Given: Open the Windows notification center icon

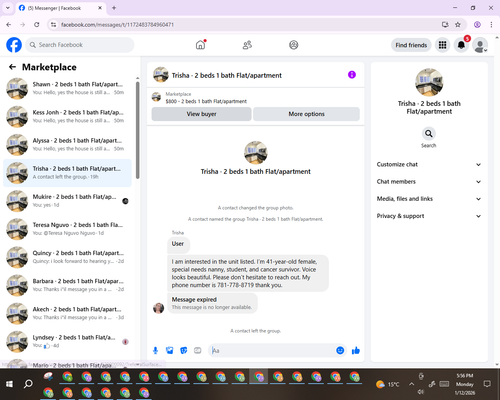Looking at the screenshot, I should [x=487, y=384].
